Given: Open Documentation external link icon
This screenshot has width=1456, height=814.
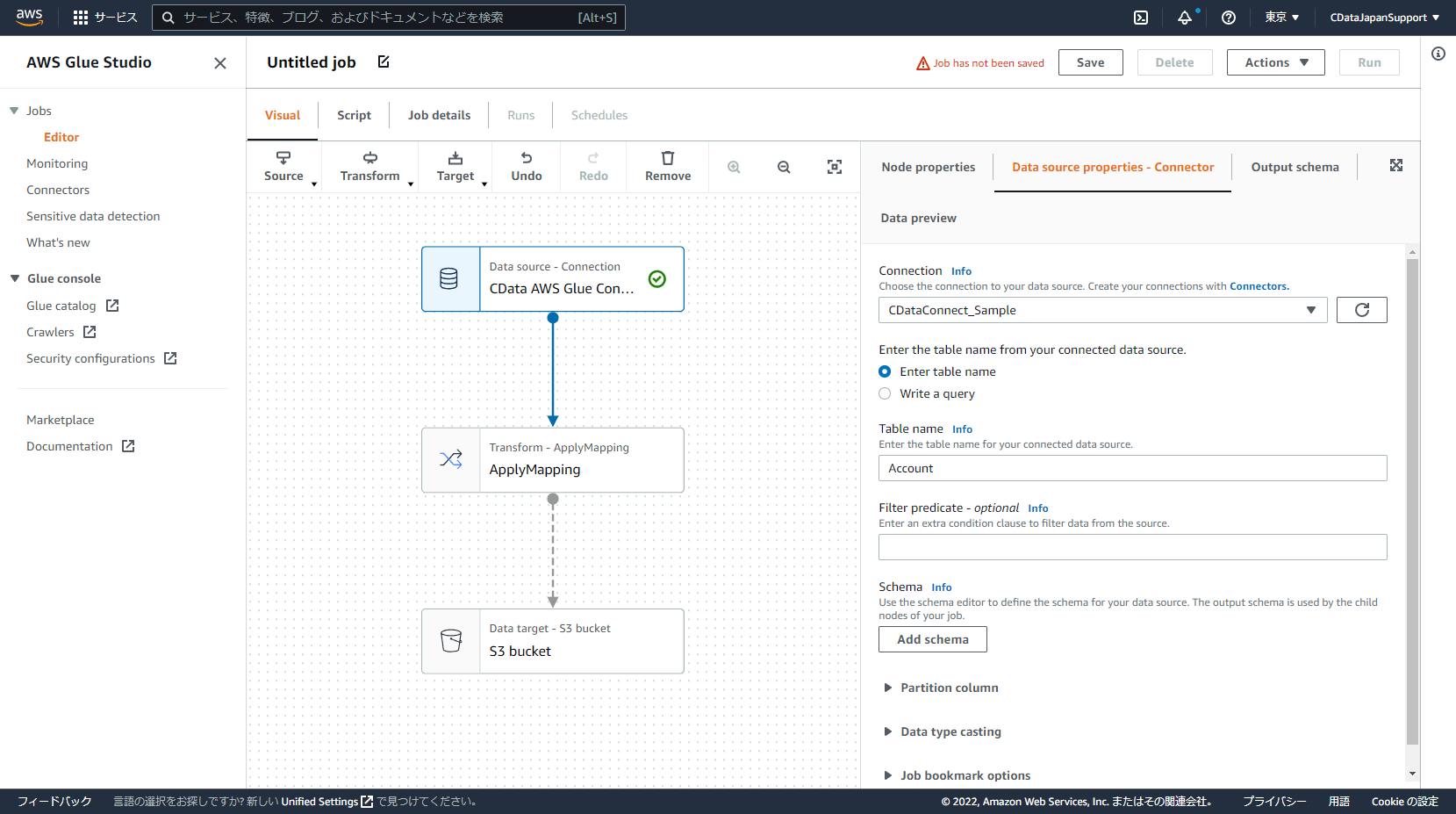Looking at the screenshot, I should point(128,446).
